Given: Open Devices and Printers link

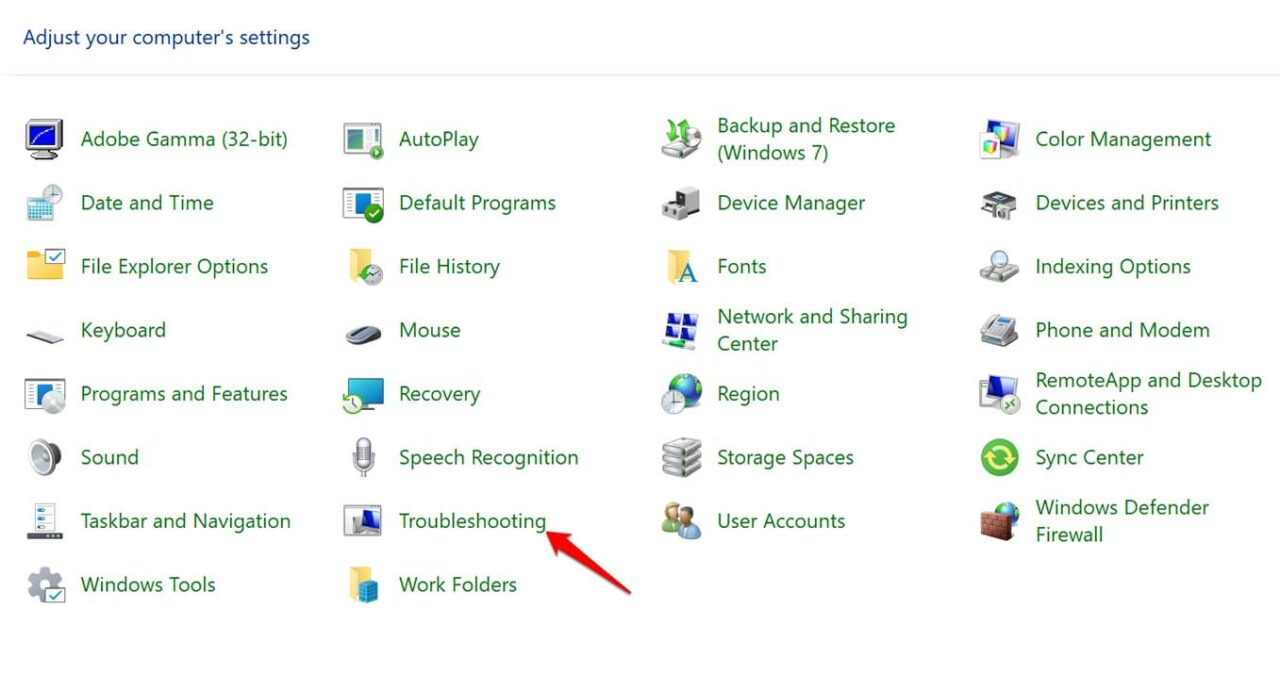Looking at the screenshot, I should tap(1127, 203).
